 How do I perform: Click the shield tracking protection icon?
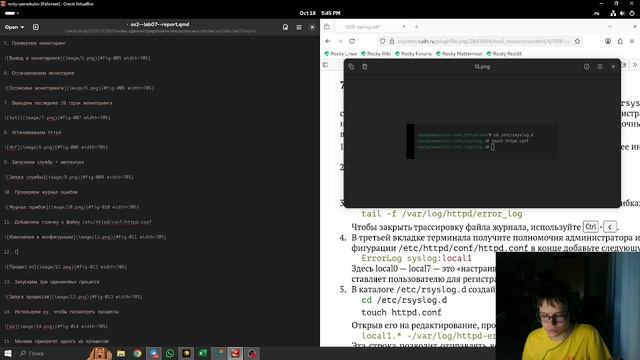click(382, 41)
